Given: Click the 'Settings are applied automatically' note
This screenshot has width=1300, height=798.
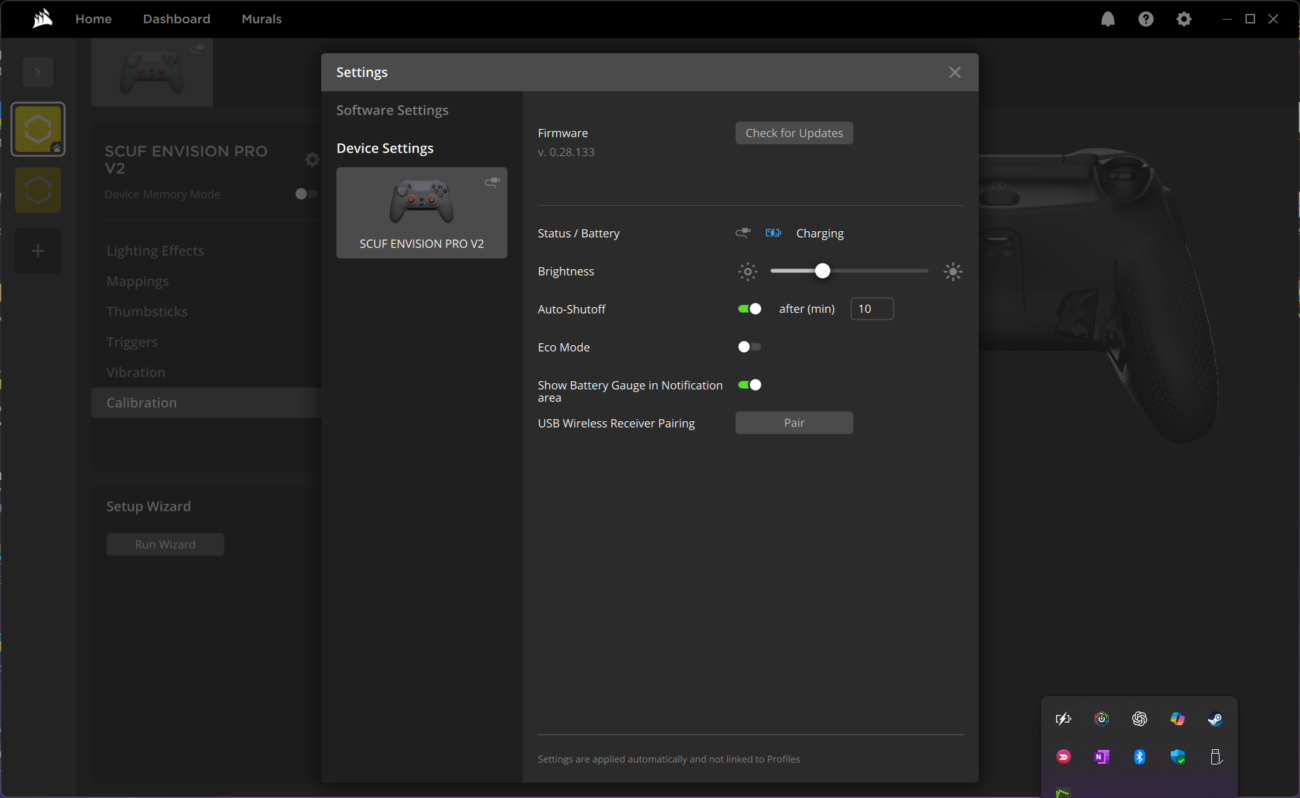Looking at the screenshot, I should tap(669, 759).
